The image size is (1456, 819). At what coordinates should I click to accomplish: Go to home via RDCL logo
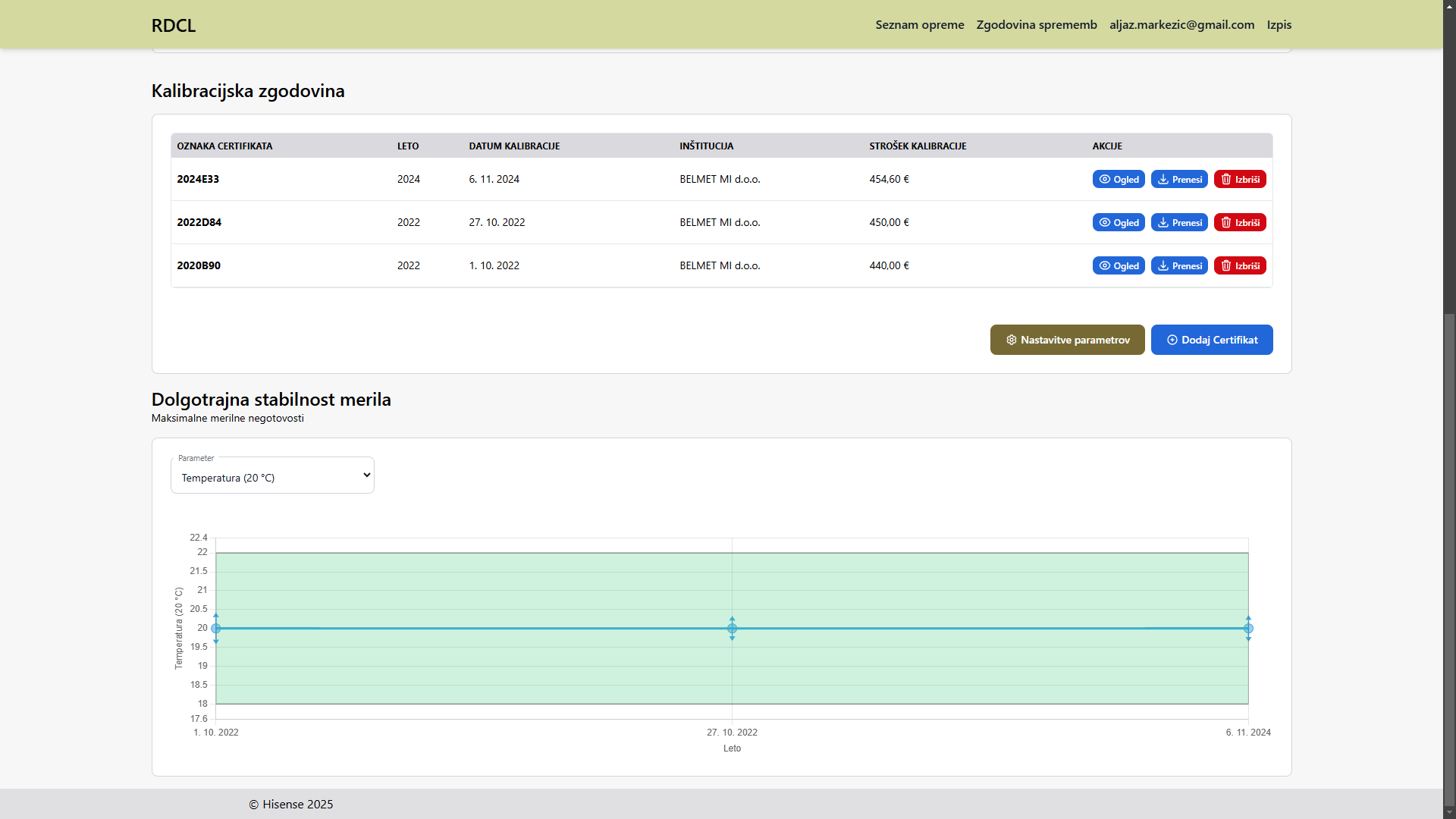pyautogui.click(x=174, y=25)
